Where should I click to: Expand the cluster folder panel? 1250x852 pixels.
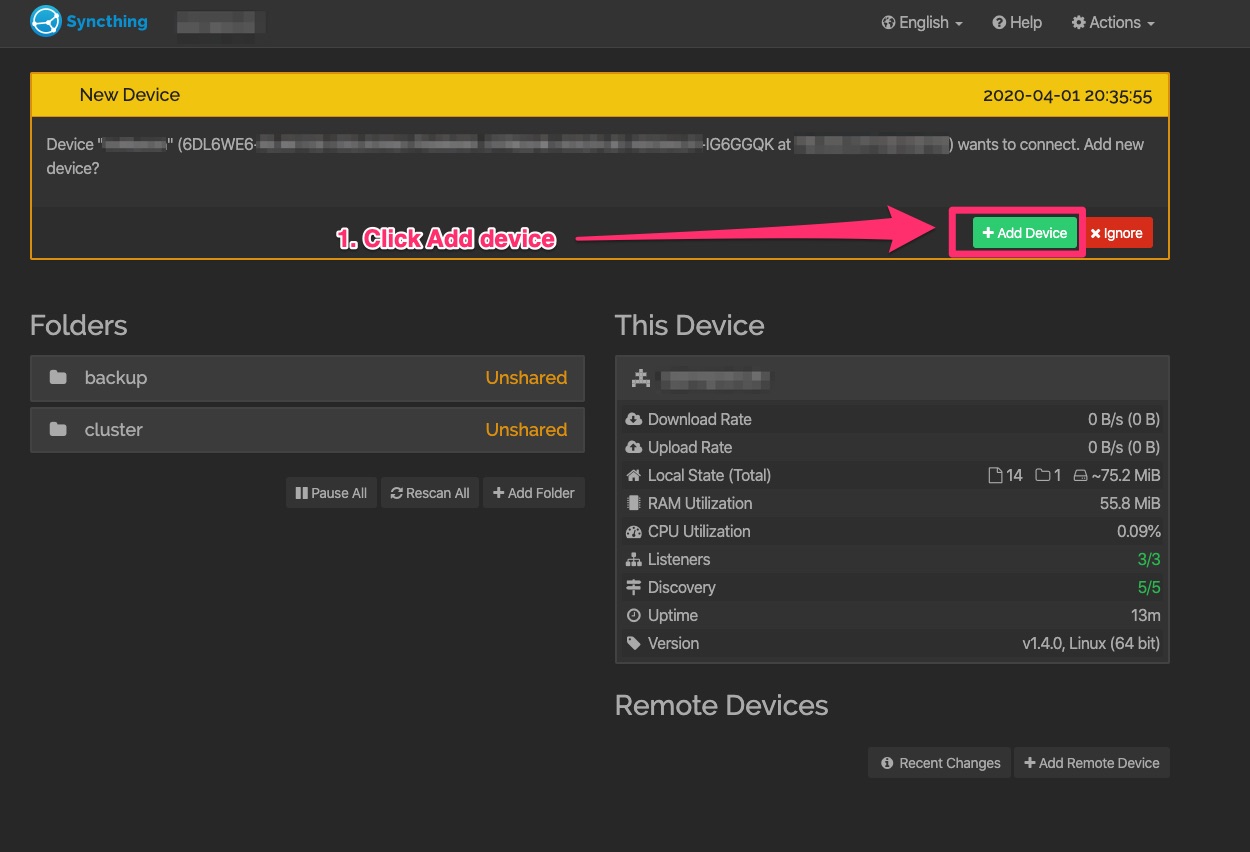click(x=307, y=430)
